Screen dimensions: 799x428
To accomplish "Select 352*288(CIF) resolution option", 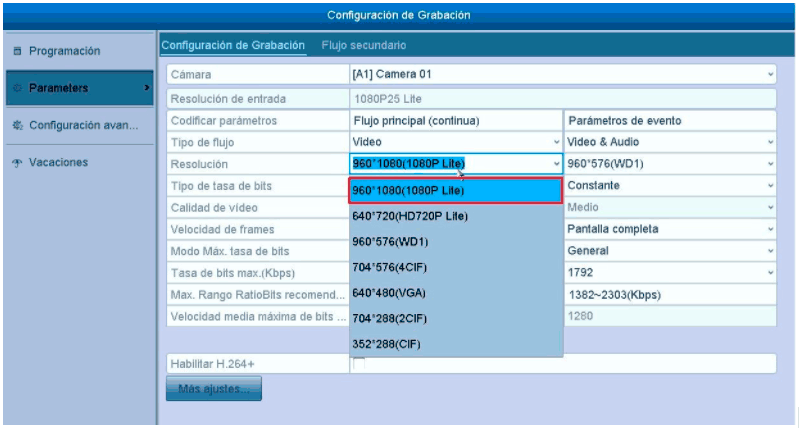I will 386,344.
